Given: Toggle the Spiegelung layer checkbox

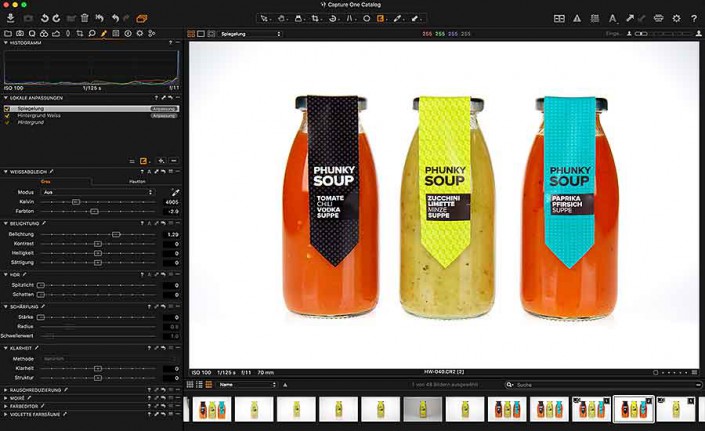Looking at the screenshot, I should click(7, 109).
